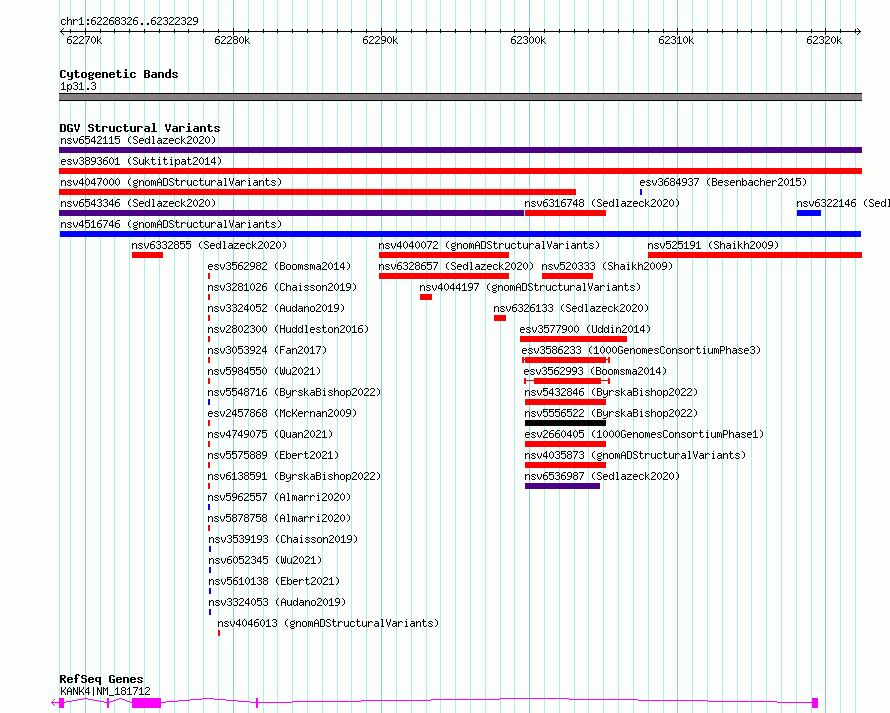The height and width of the screenshot is (713, 890).
Task: Click the DGV Structural Variants track title
Action: coord(140,128)
